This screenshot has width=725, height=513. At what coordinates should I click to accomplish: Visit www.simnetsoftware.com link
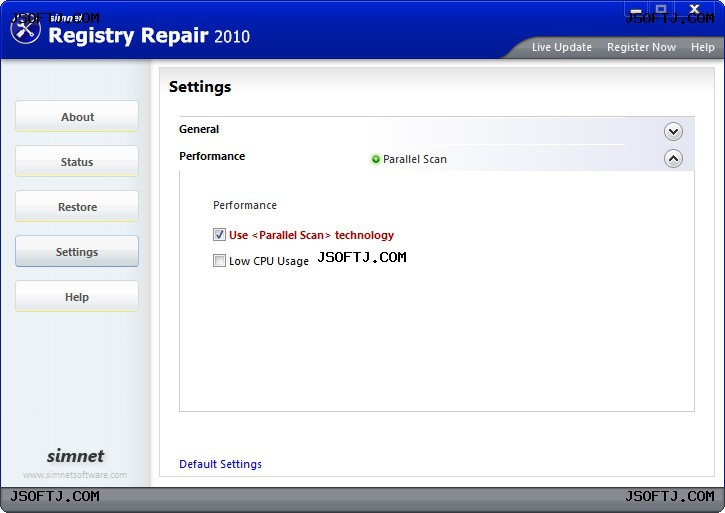coord(75,475)
